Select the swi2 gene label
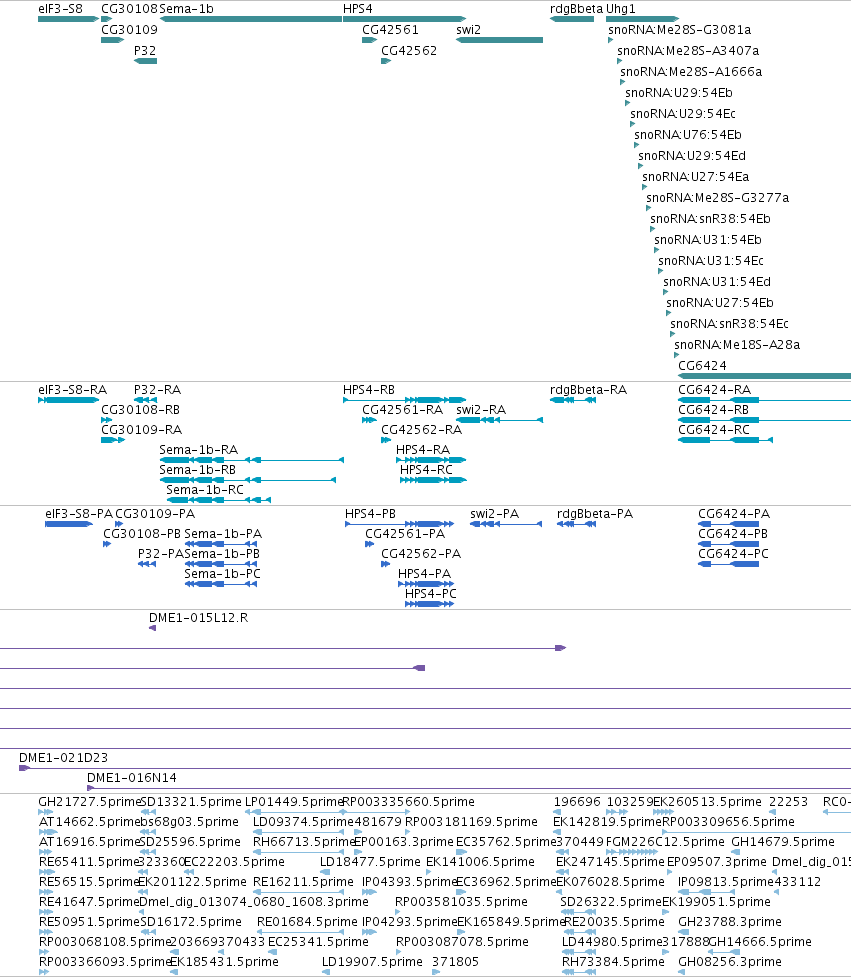 [468, 30]
